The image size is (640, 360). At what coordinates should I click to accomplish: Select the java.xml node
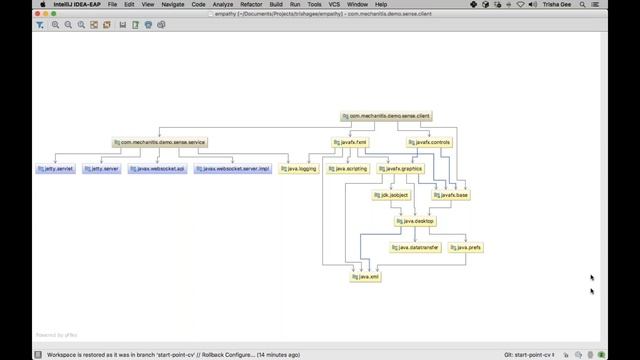tap(365, 277)
